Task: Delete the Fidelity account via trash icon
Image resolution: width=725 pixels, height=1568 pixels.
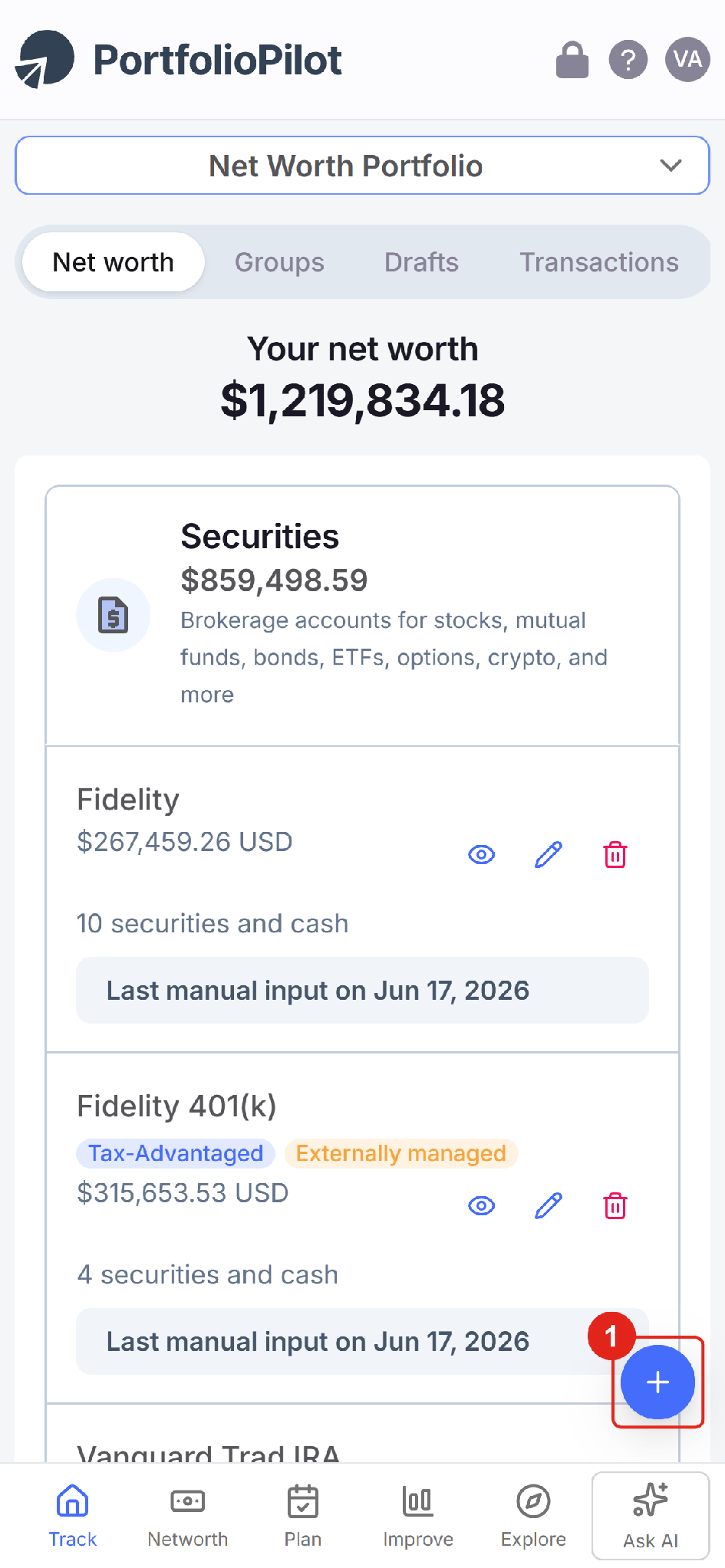Action: 615,854
